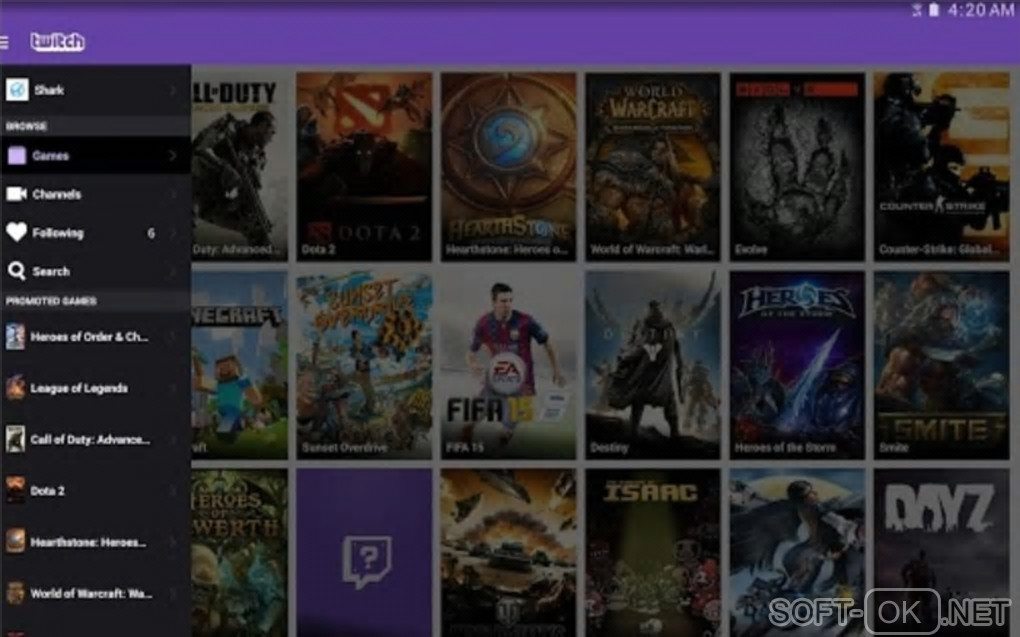Click the purple Games icon
Screen dimensions: 1020x637
(17, 156)
